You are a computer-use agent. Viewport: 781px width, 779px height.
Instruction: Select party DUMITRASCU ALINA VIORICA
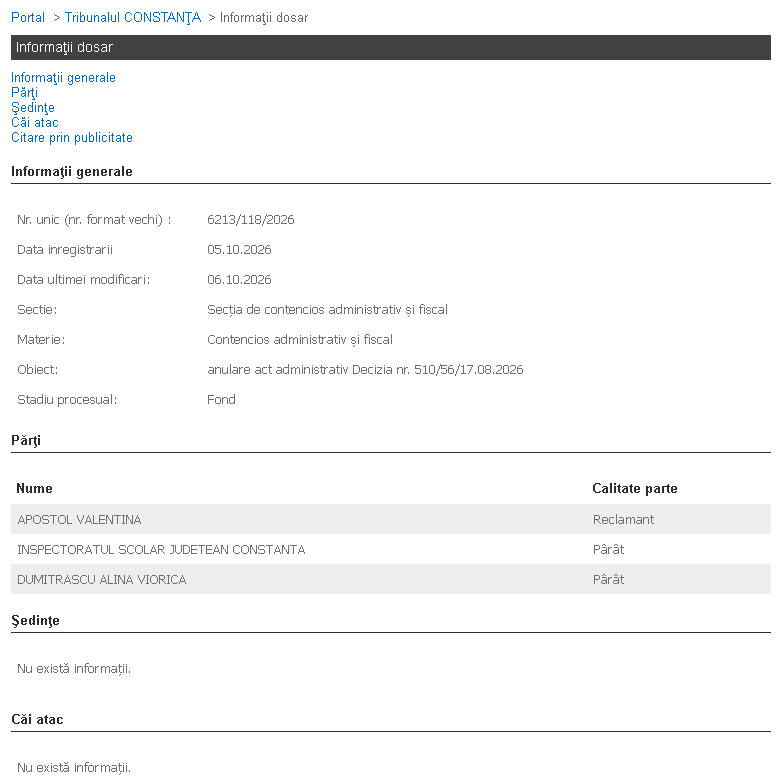[102, 579]
